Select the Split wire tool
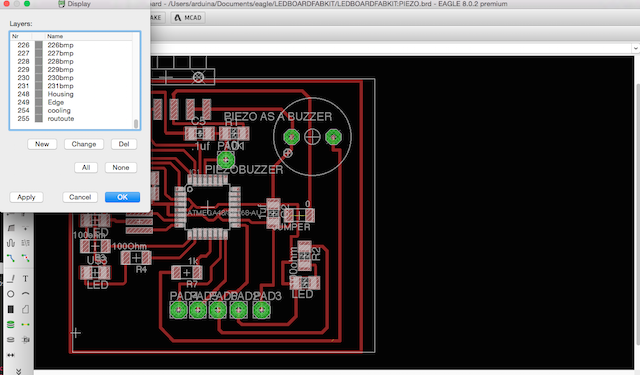This screenshot has height=375, width=640. pos(25,228)
